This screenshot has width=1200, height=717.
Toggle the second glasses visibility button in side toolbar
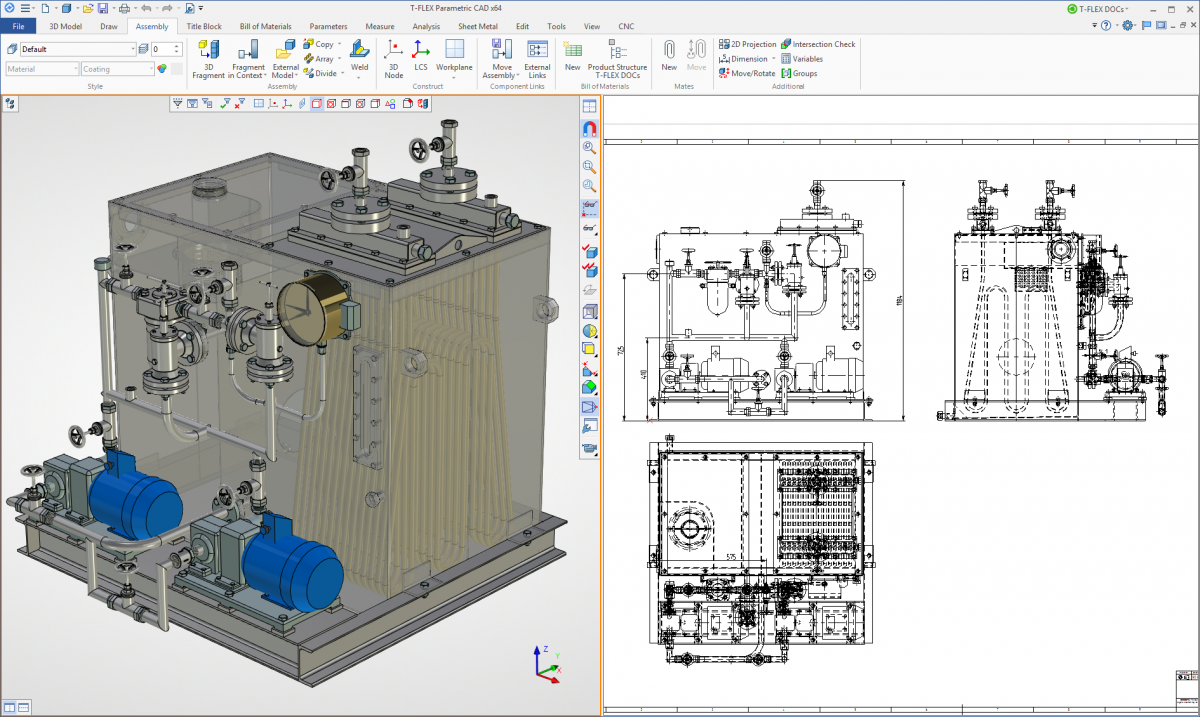click(x=589, y=229)
